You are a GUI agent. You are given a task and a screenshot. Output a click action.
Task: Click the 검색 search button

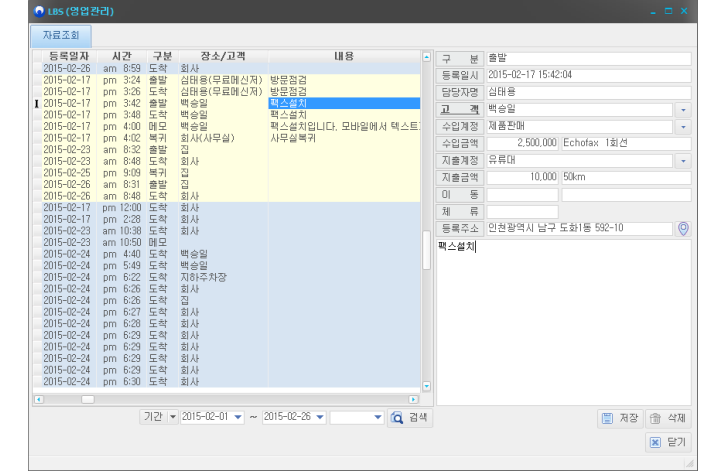(x=409, y=418)
